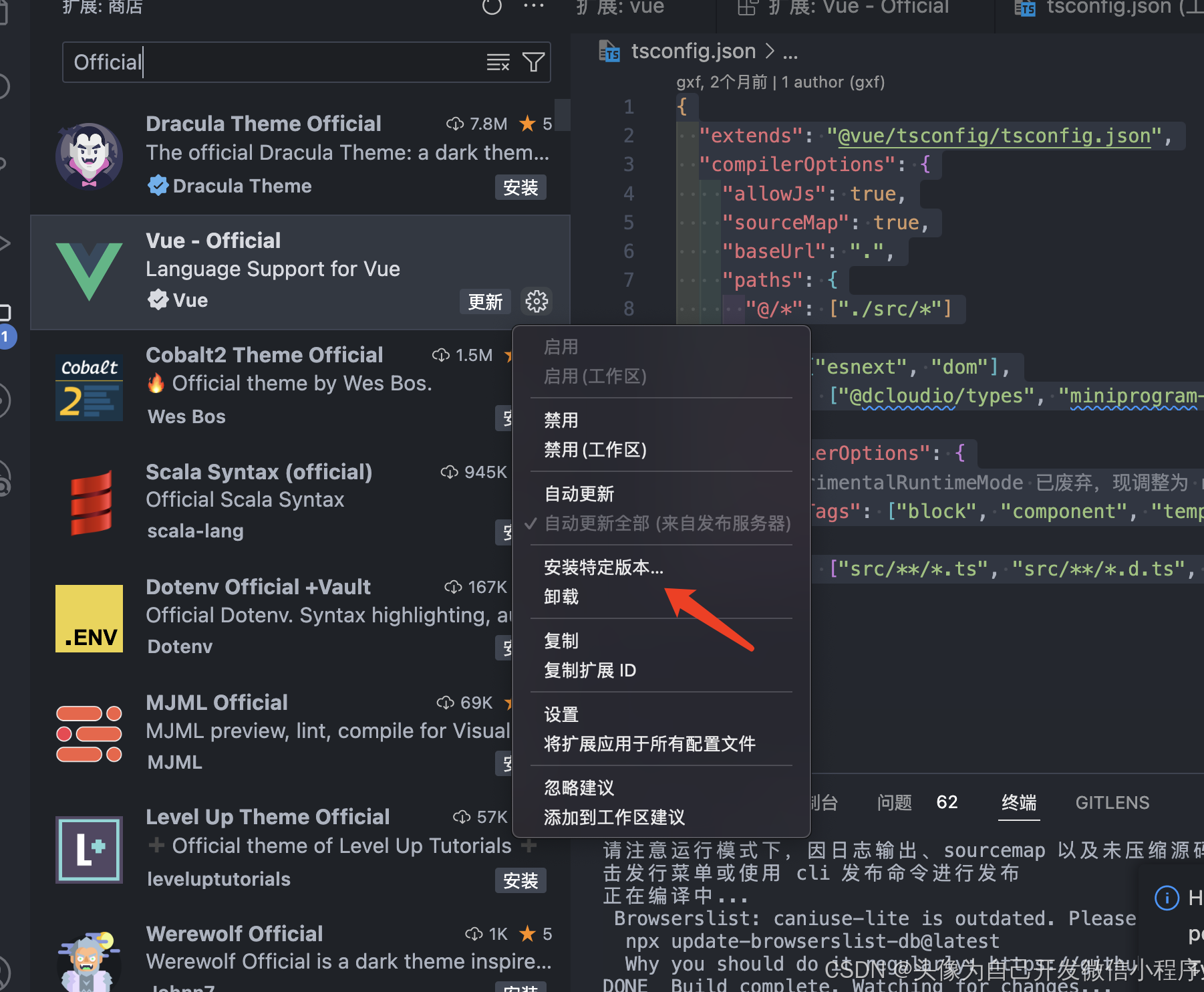Select Ignore Recommendation menu entry

[661, 788]
